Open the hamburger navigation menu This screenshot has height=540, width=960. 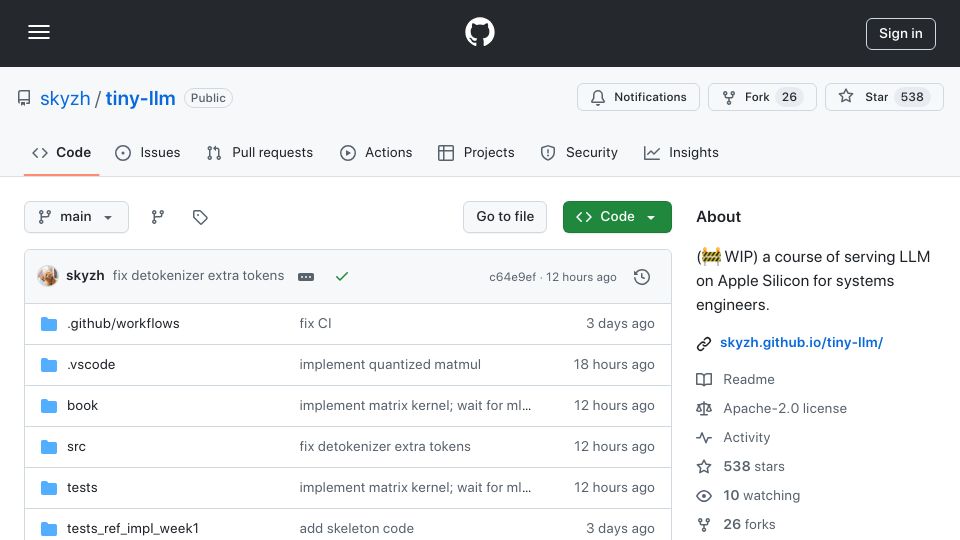(39, 32)
